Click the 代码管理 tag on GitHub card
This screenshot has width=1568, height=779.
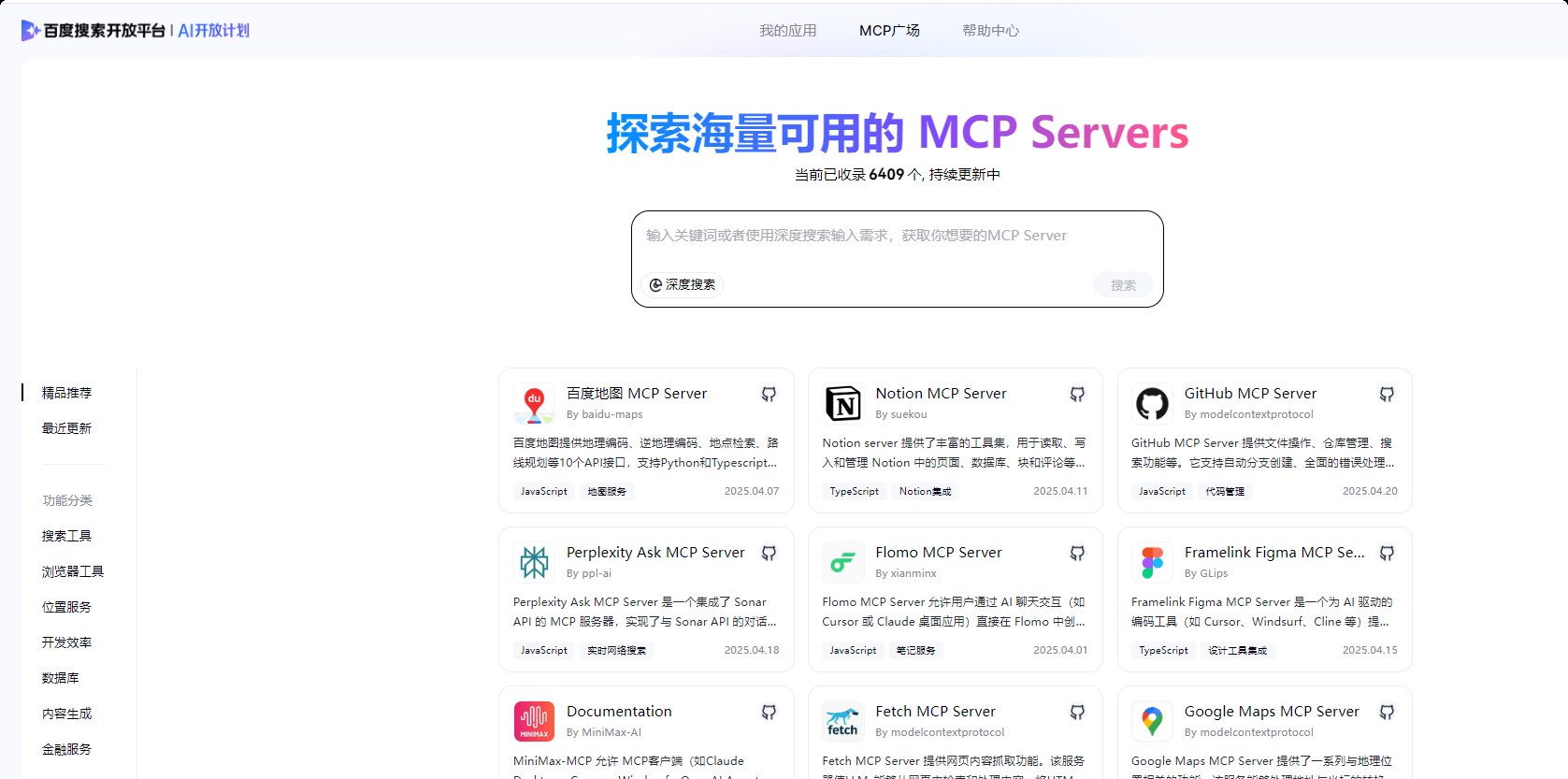click(x=1225, y=491)
